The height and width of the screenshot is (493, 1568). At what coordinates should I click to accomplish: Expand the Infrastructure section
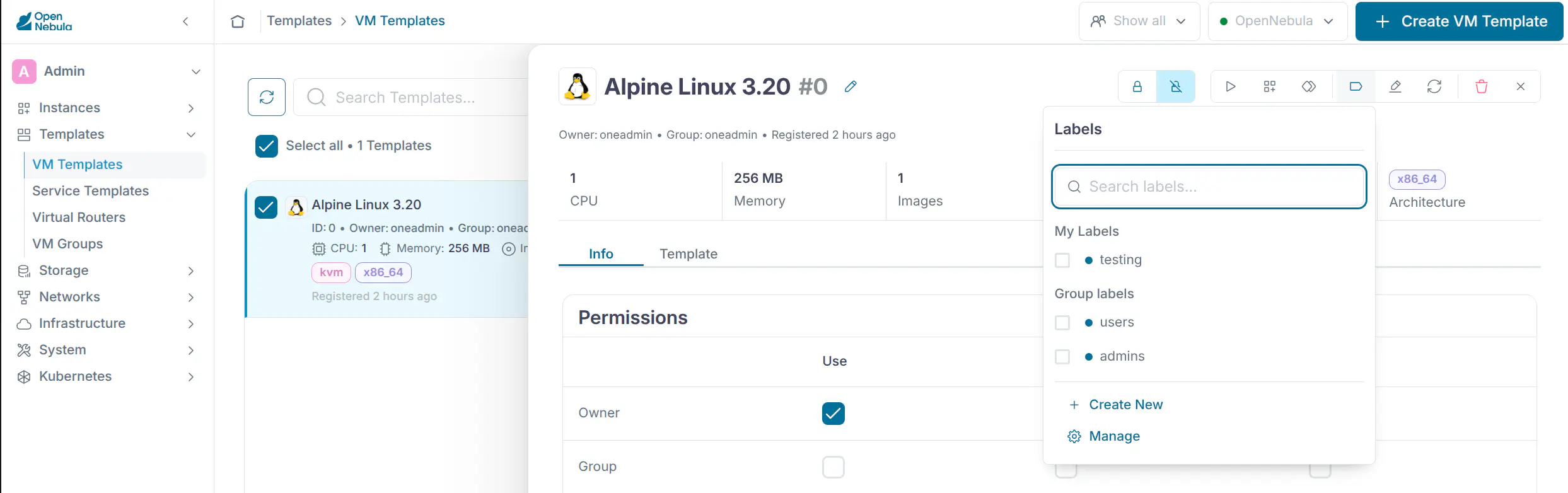pos(191,323)
